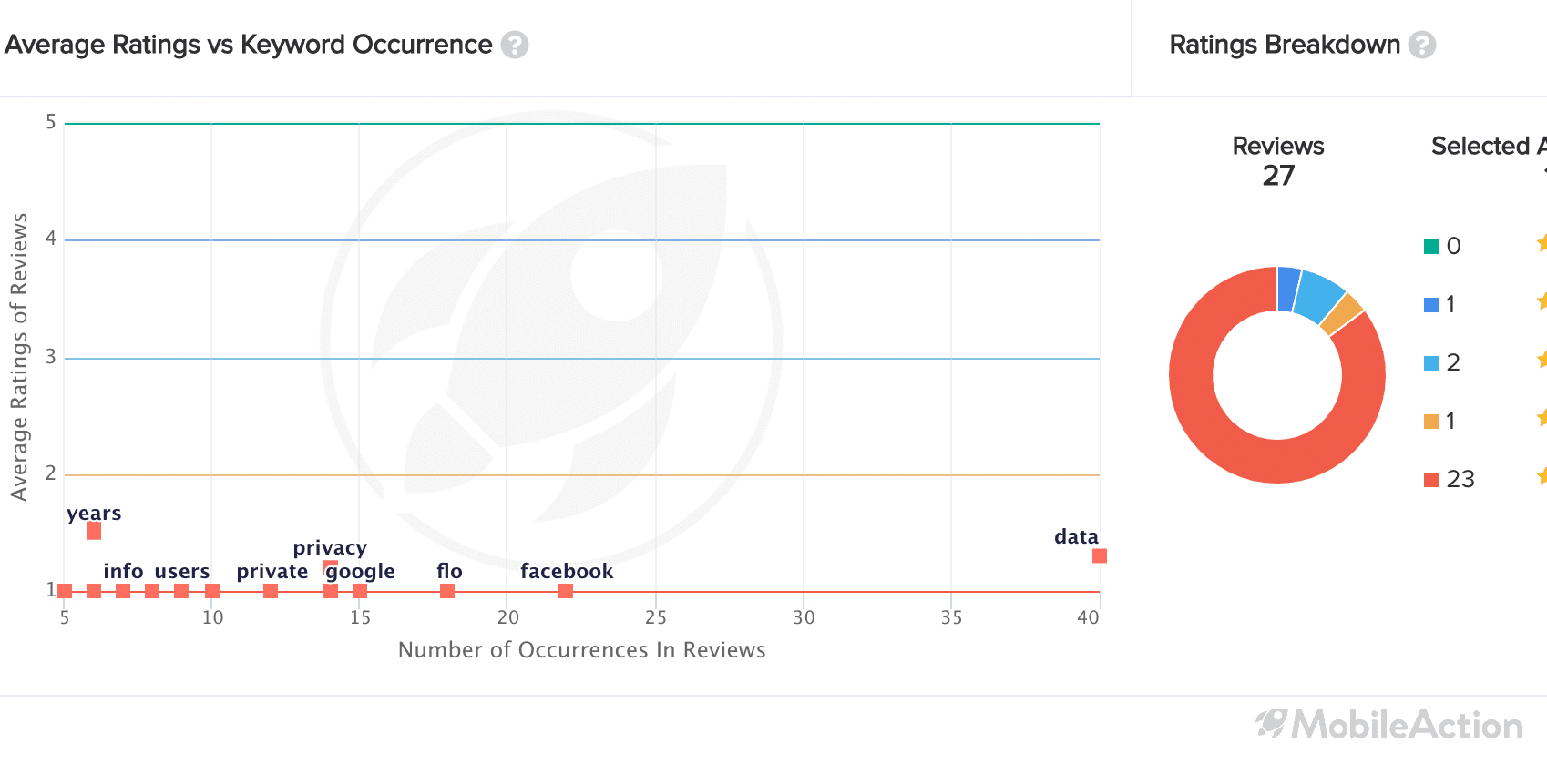Click help icon beside Average Ratings title
The width and height of the screenshot is (1547, 784).
pyautogui.click(x=515, y=45)
